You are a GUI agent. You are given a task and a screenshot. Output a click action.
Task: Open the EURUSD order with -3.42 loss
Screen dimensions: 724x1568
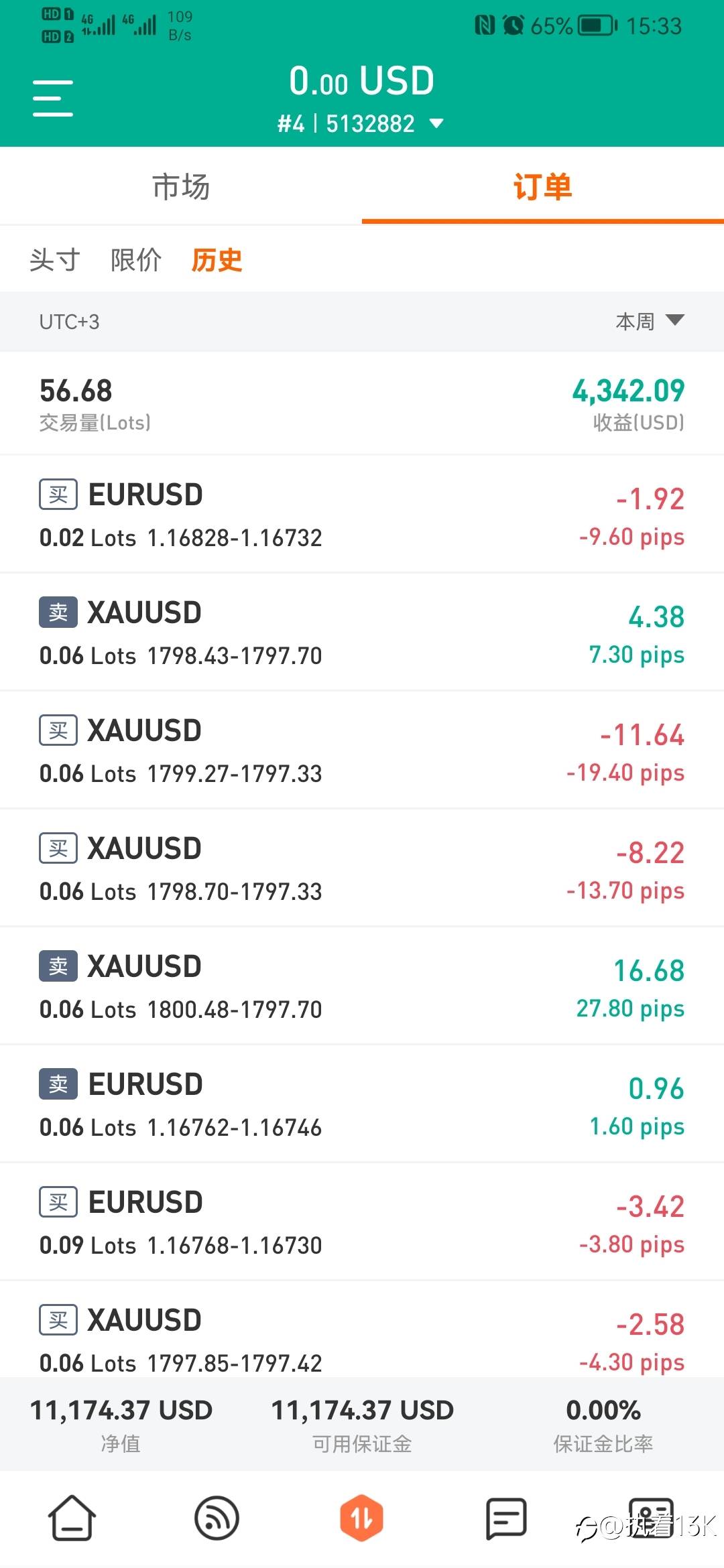click(x=362, y=1222)
